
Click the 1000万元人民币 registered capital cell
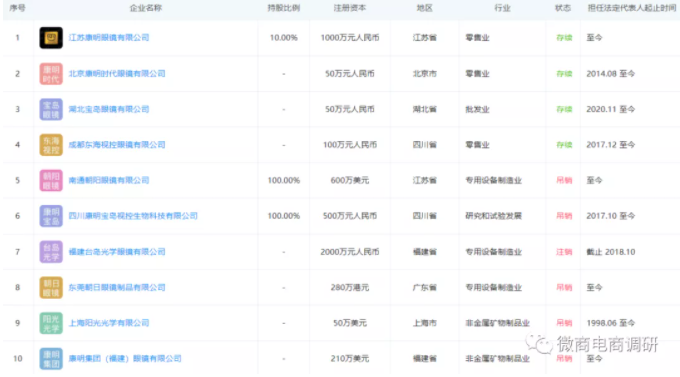pos(350,38)
